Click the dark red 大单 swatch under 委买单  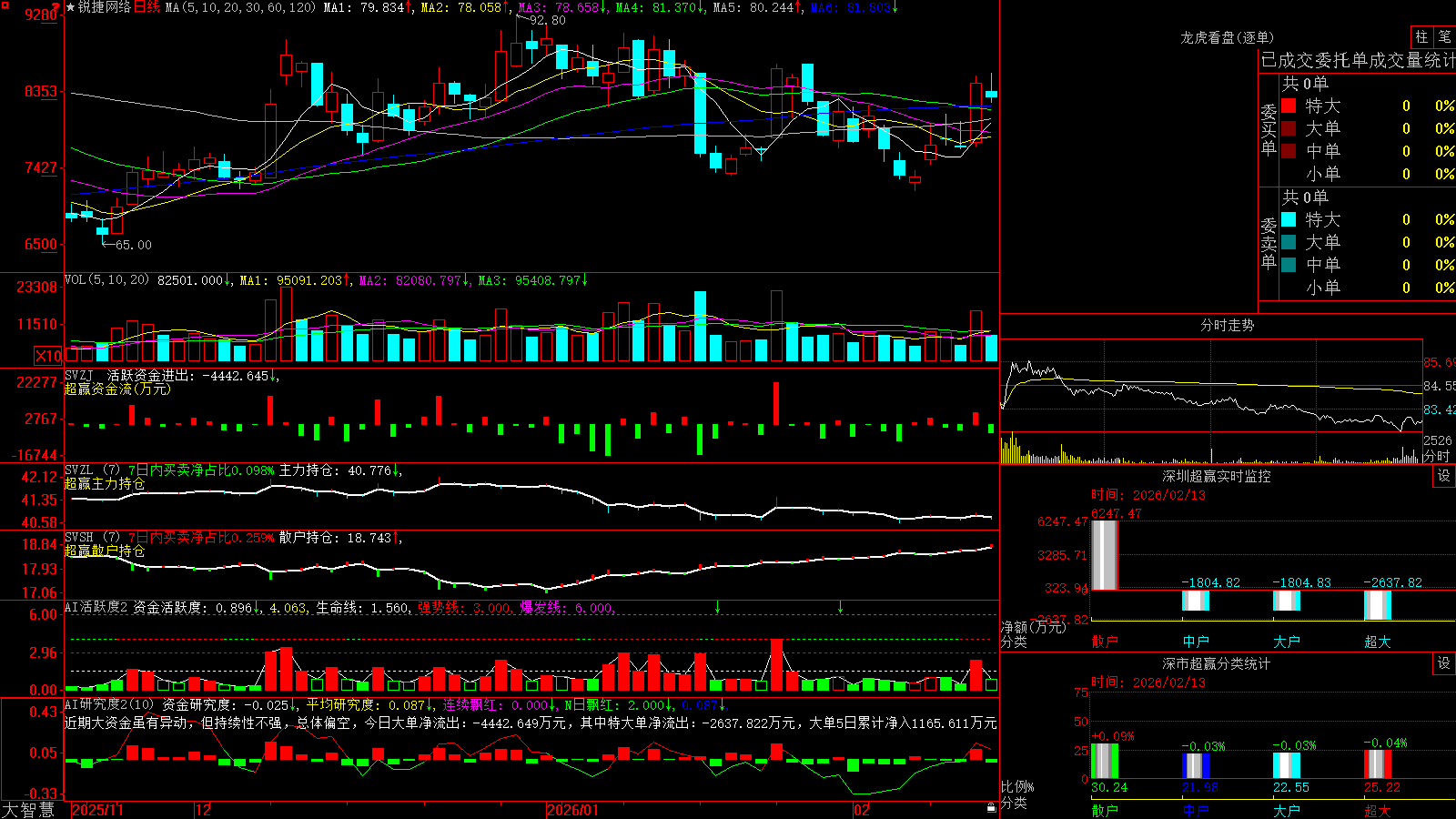[1289, 128]
